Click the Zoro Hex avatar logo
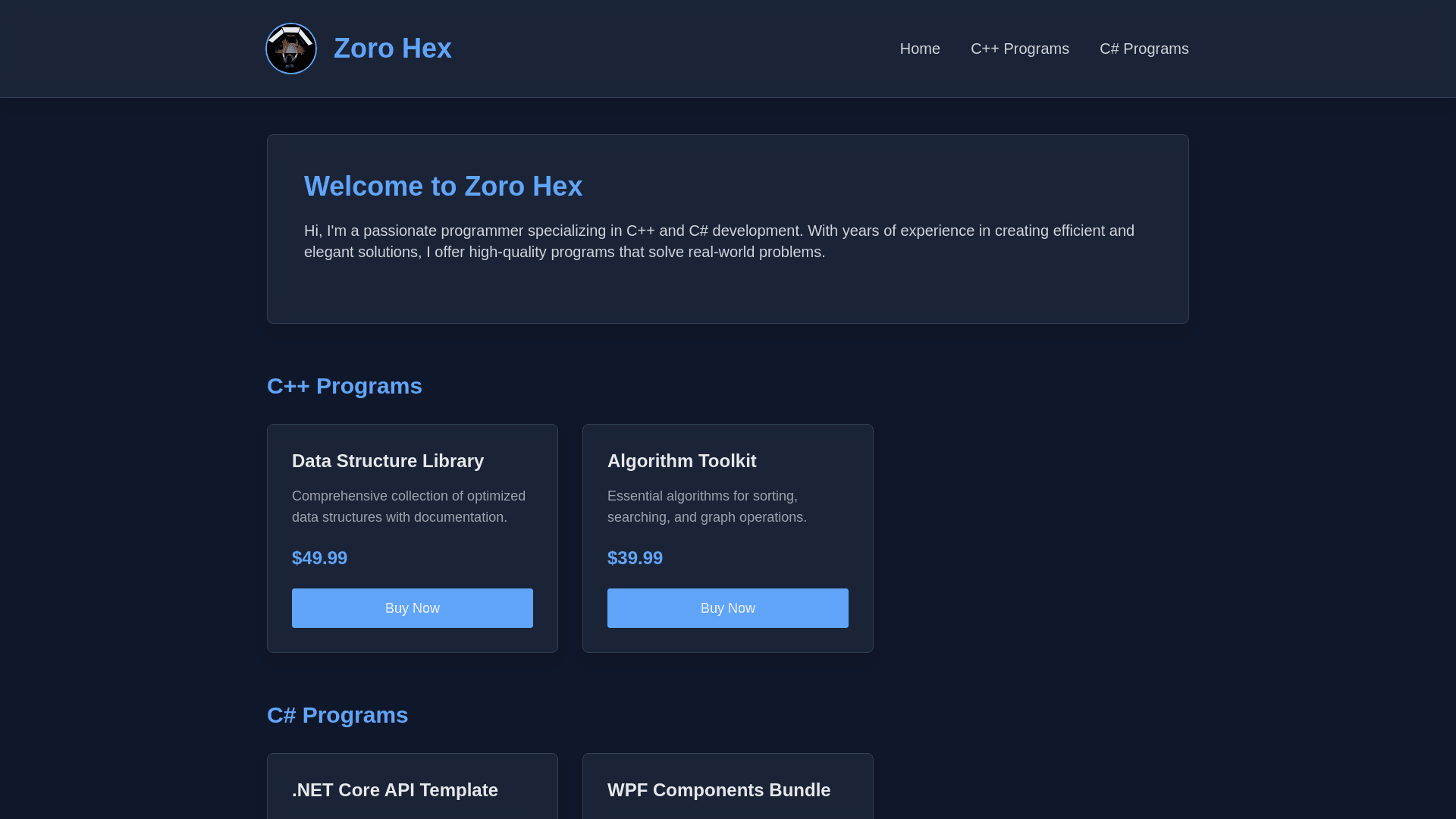Image resolution: width=1456 pixels, height=819 pixels. pos(291,49)
